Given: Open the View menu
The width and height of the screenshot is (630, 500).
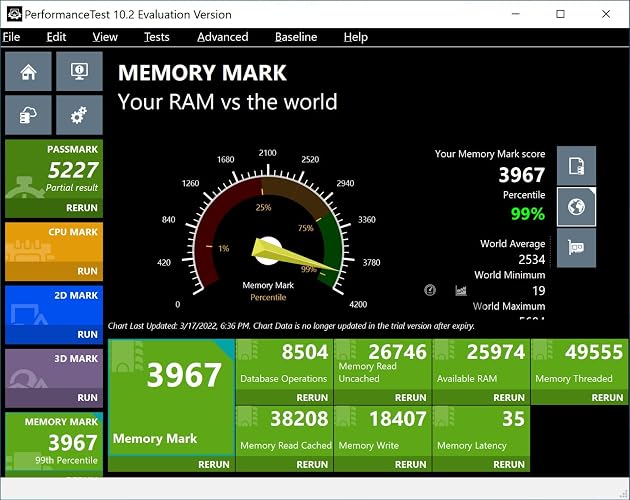Looking at the screenshot, I should tap(105, 37).
